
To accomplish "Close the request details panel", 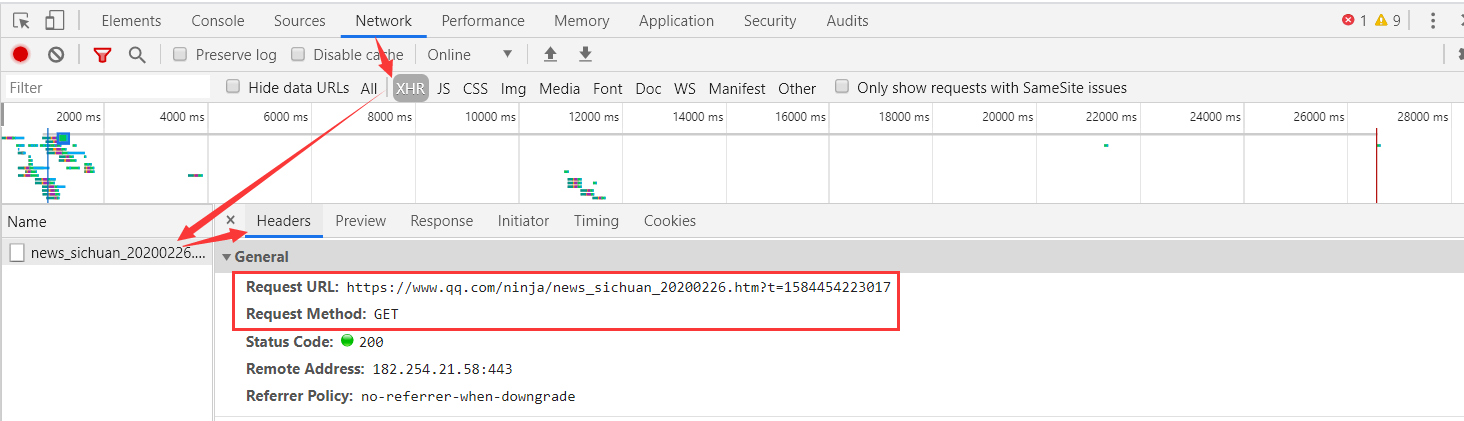I will (230, 220).
